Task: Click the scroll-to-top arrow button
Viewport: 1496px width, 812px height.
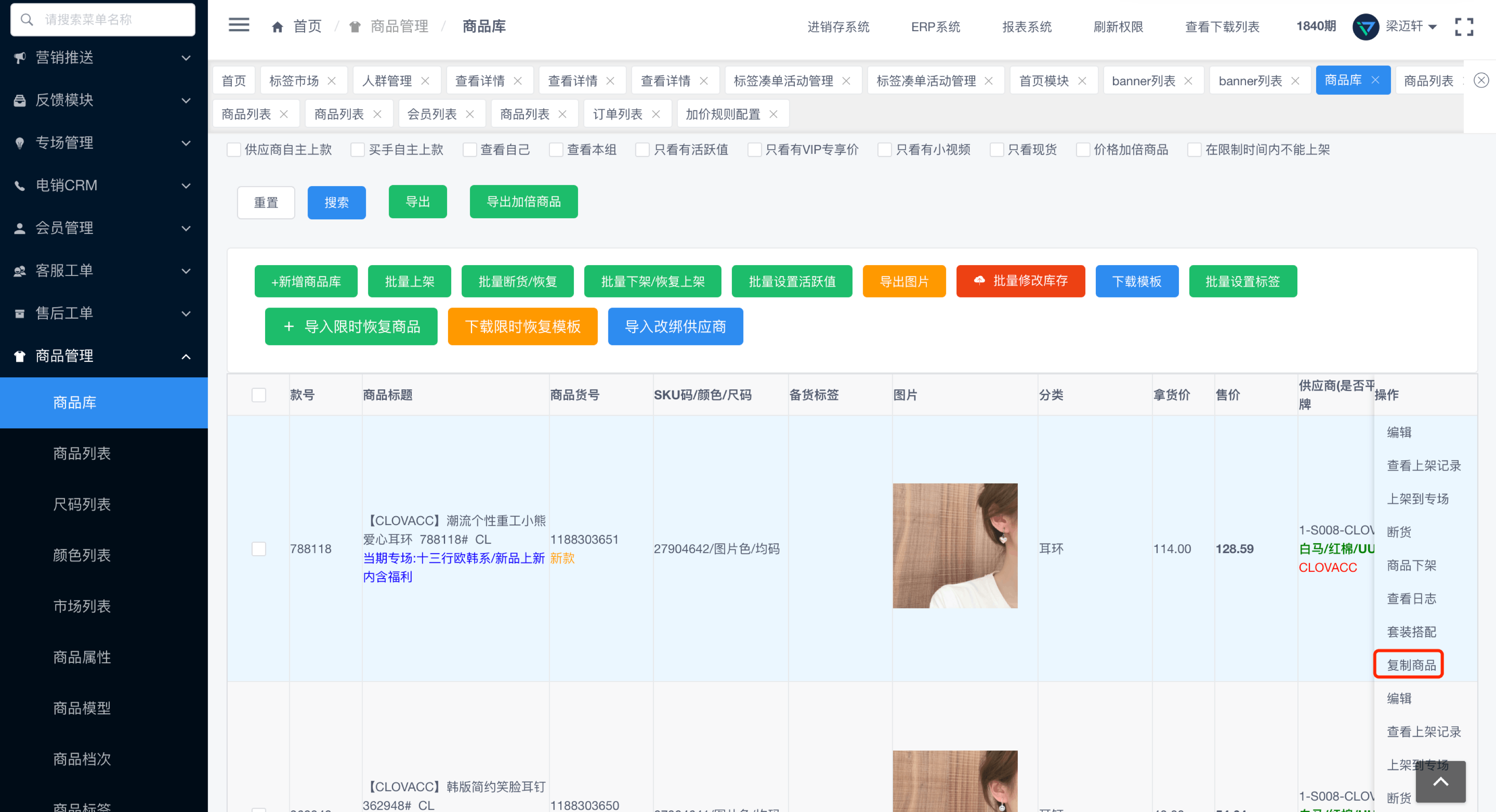Action: coord(1440,782)
